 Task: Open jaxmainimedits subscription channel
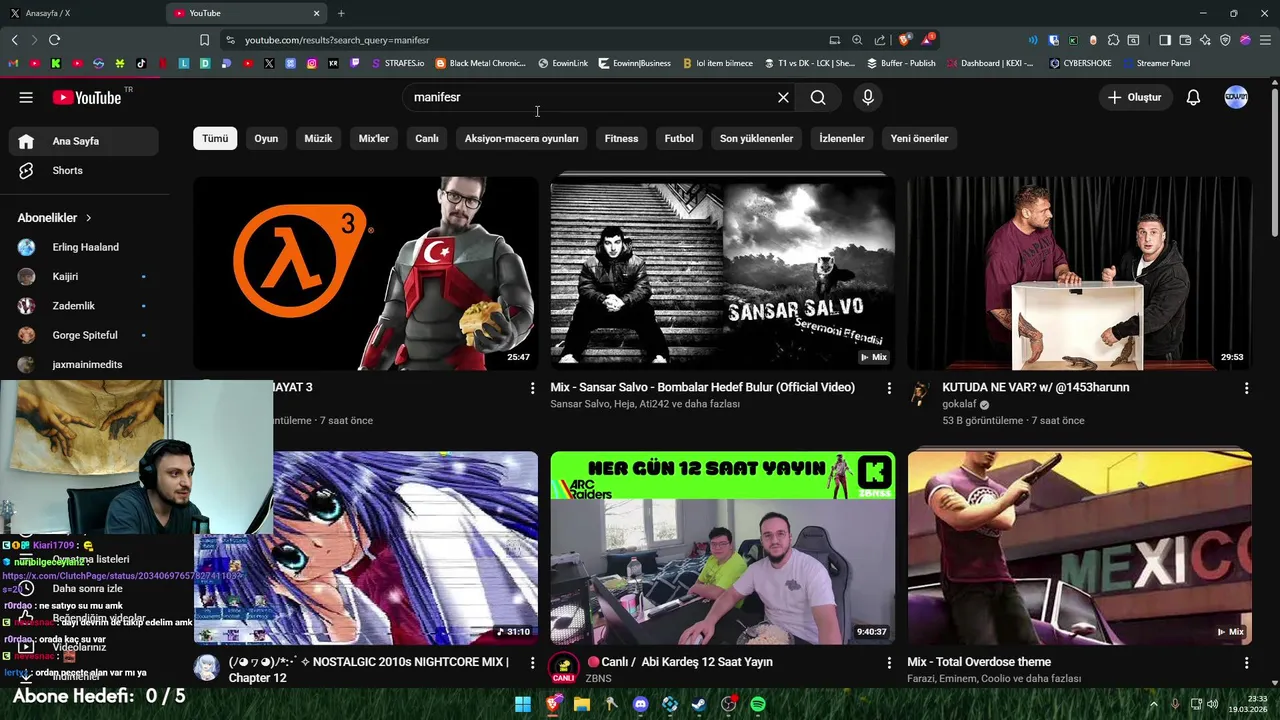coord(84,364)
